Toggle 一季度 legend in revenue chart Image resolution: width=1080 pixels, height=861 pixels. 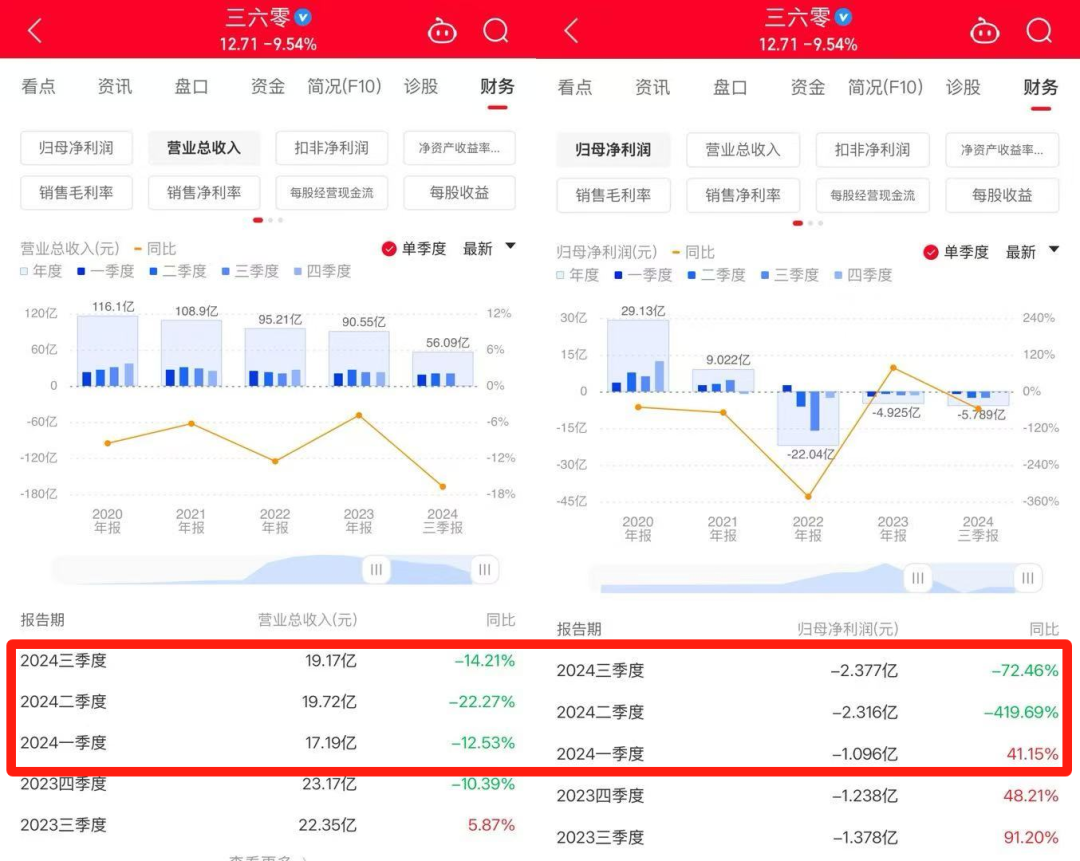[105, 271]
